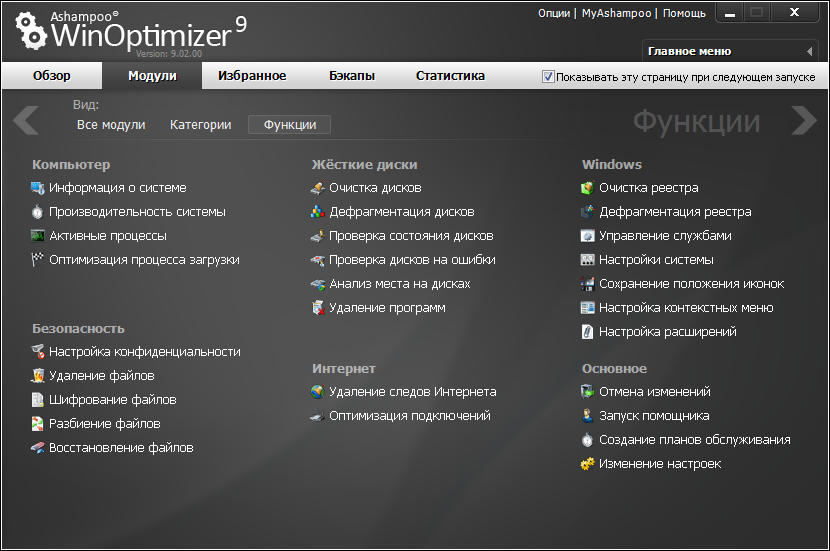830x551 pixels.
Task: Open the MyAshampoo link
Action: (615, 13)
